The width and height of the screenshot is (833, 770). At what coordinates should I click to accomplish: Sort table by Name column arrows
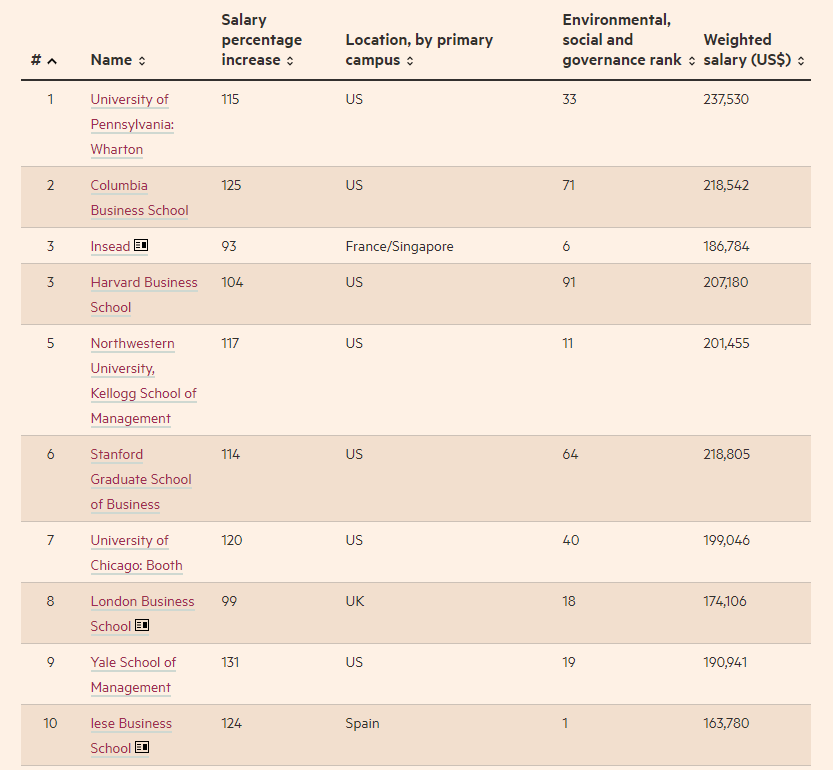point(142,61)
